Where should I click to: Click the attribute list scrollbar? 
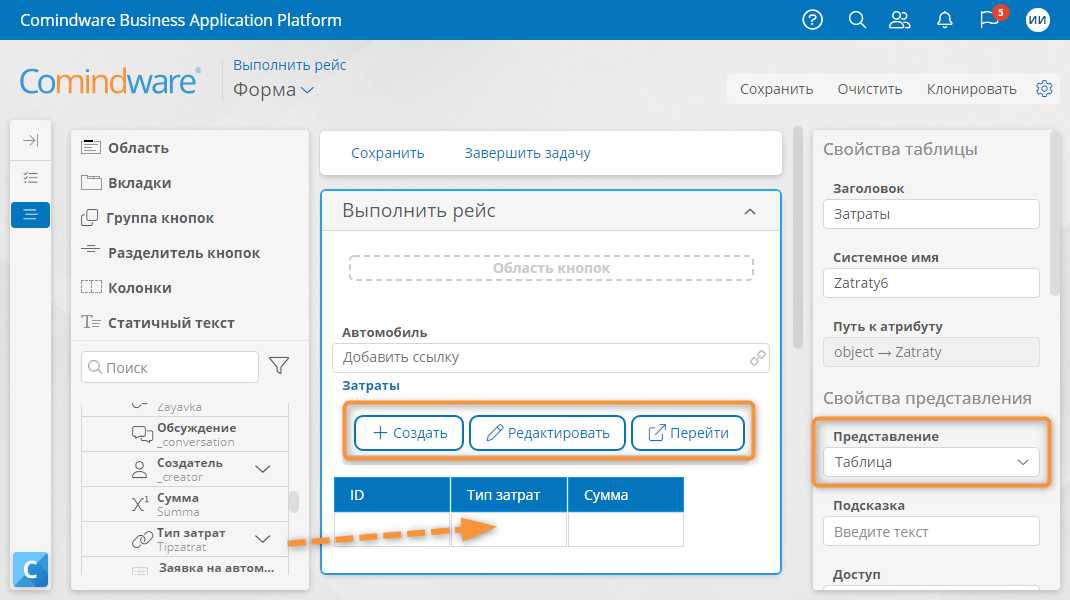click(x=293, y=502)
